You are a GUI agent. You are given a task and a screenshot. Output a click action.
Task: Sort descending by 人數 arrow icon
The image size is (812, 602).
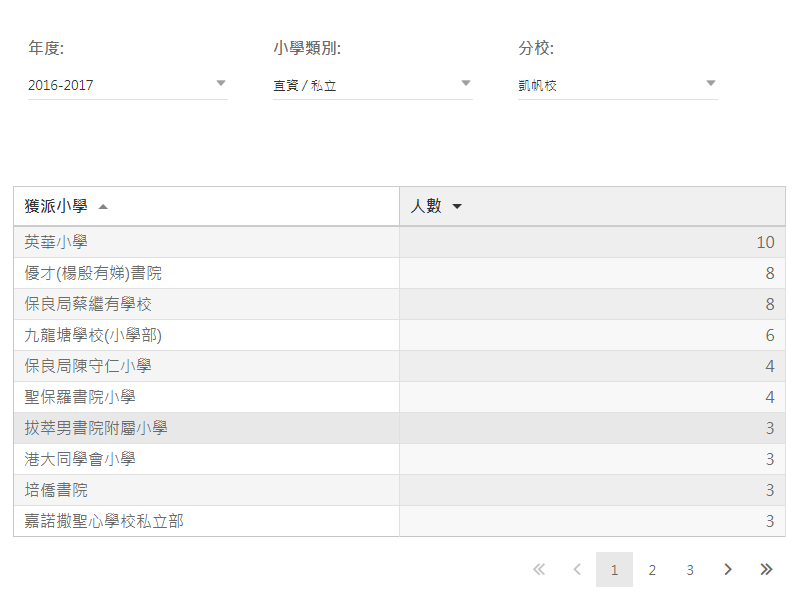pyautogui.click(x=457, y=207)
